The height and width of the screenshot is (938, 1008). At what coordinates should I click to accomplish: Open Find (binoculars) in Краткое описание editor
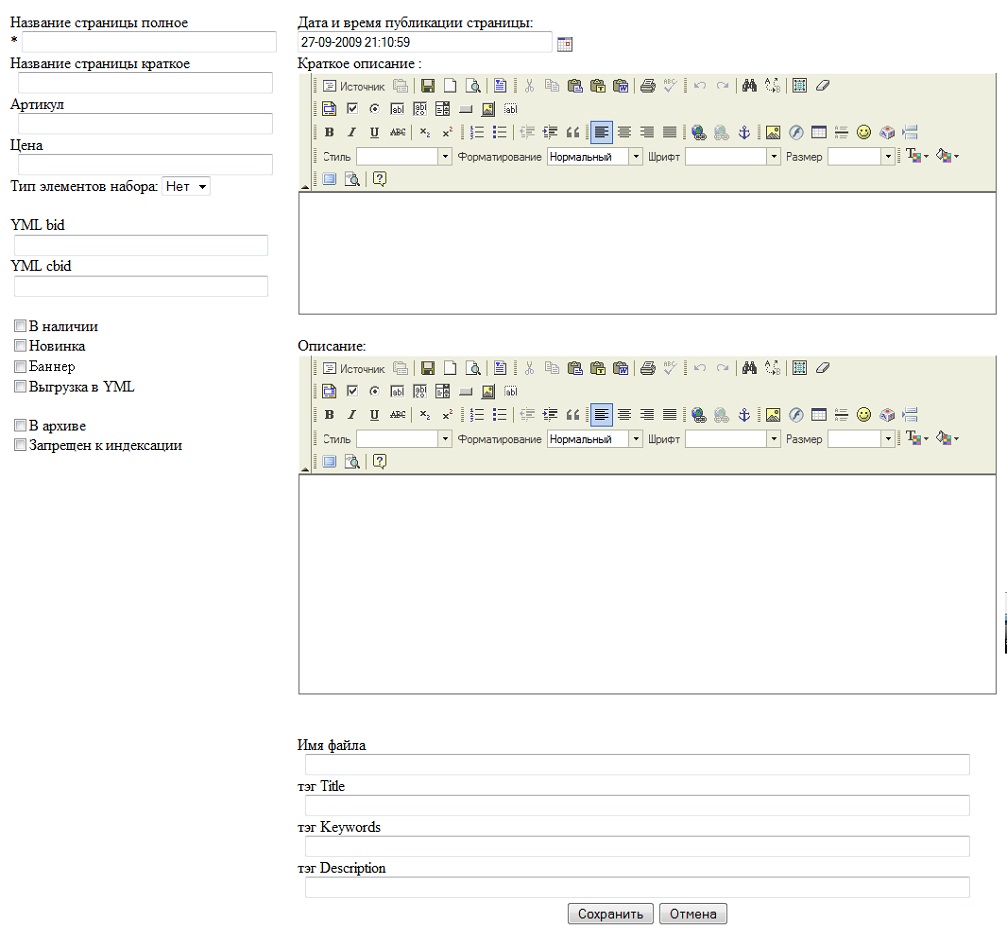point(749,86)
